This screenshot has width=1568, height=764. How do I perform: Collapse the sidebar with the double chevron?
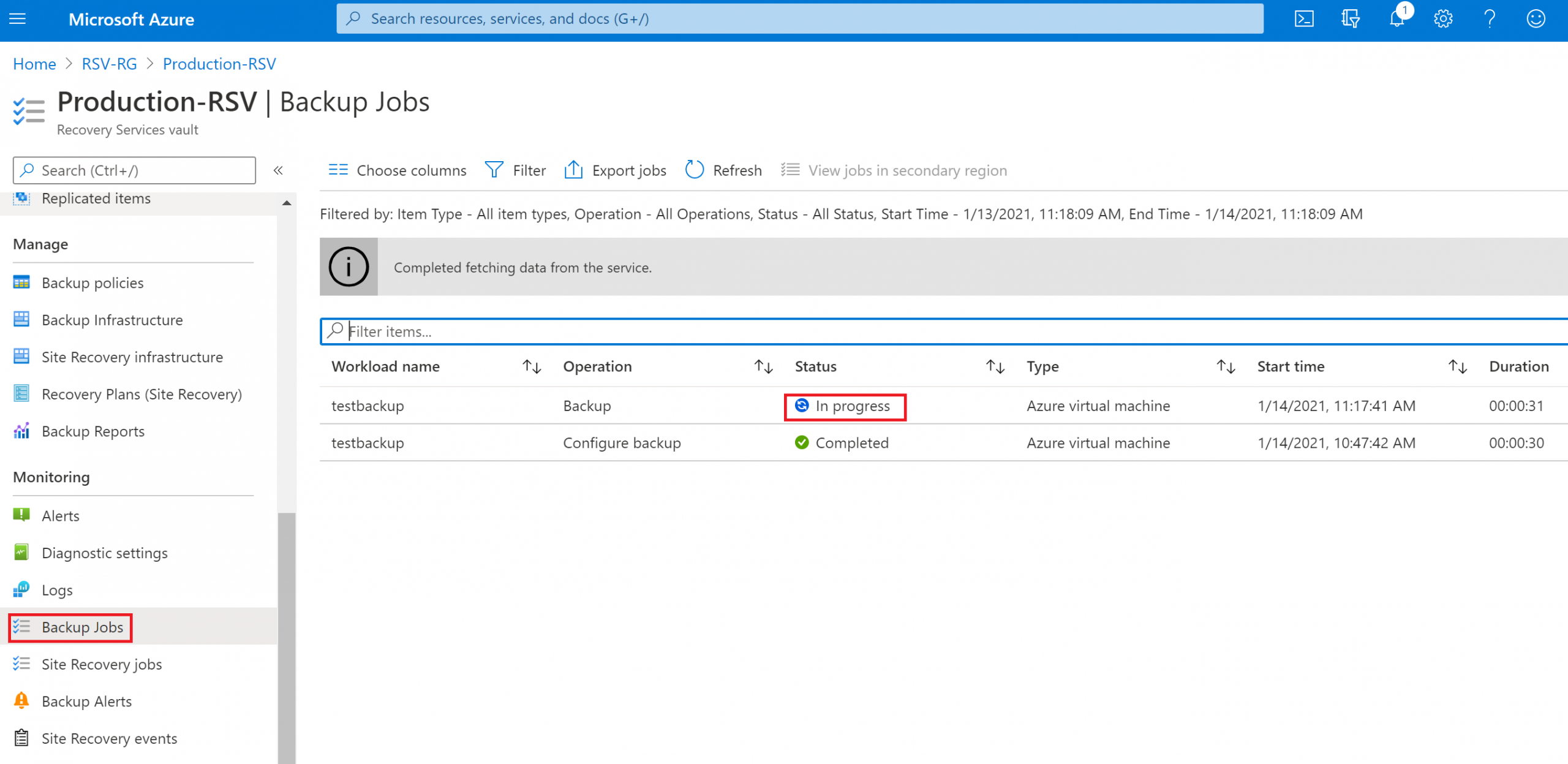click(279, 170)
